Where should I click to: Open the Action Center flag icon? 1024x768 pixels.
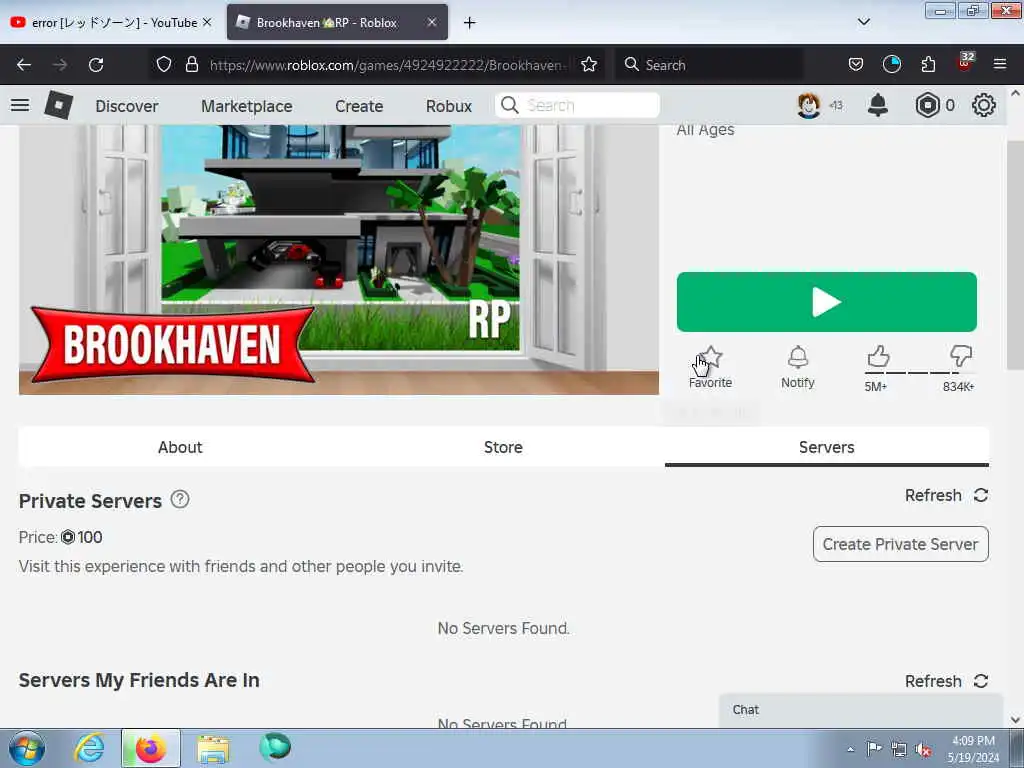point(874,748)
